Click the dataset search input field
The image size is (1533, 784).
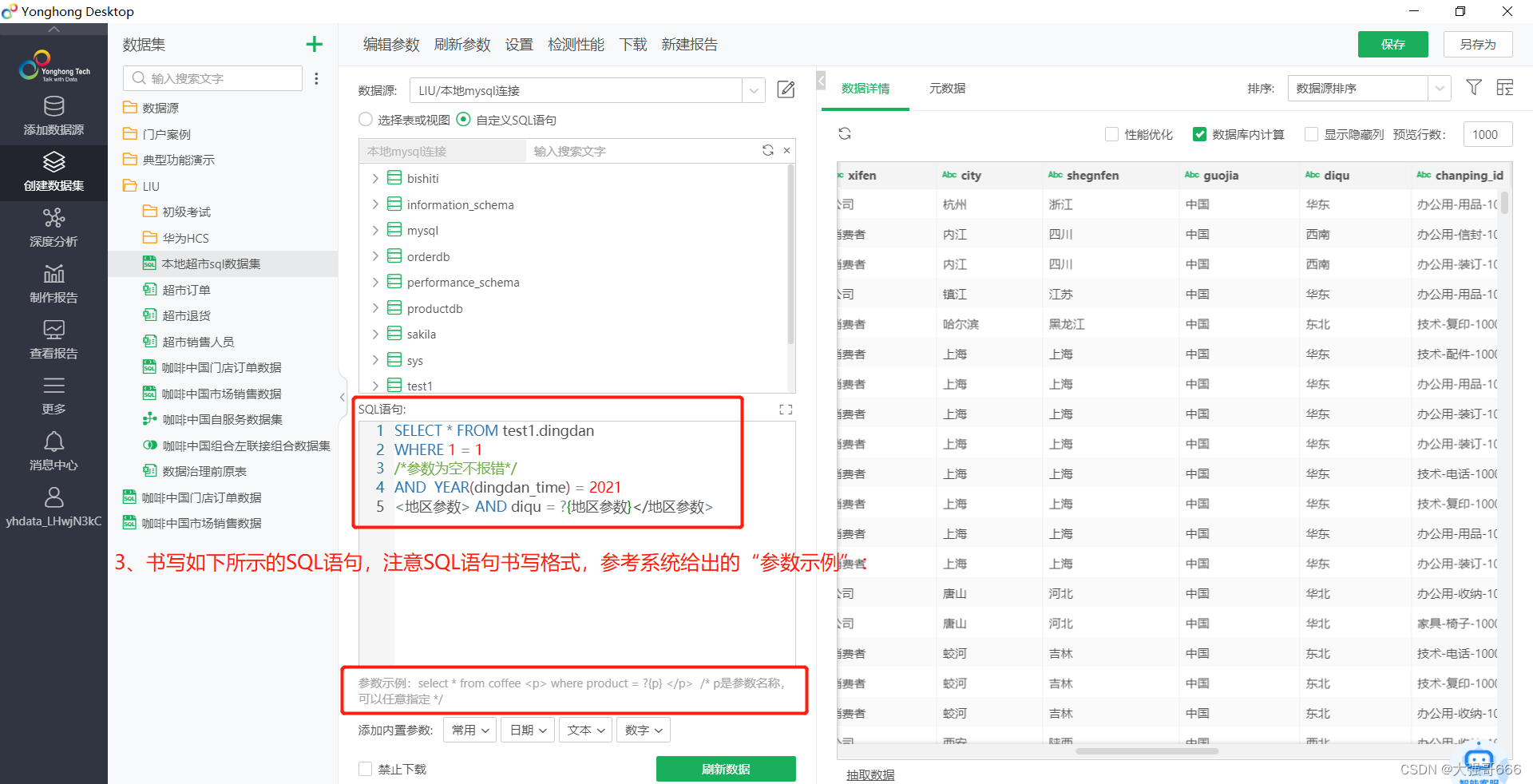click(212, 78)
